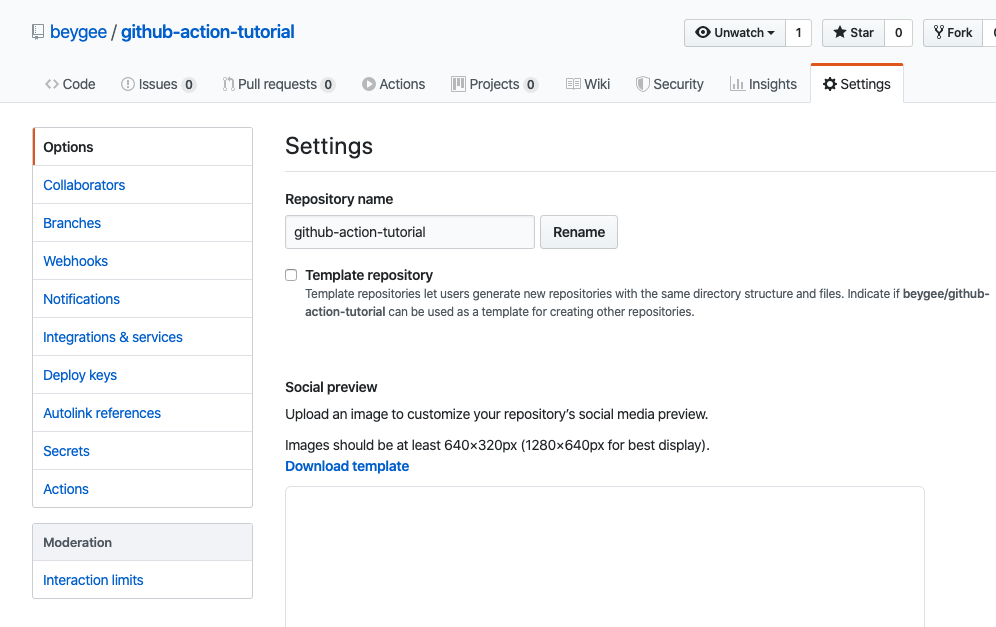Star this repository

pos(853,32)
